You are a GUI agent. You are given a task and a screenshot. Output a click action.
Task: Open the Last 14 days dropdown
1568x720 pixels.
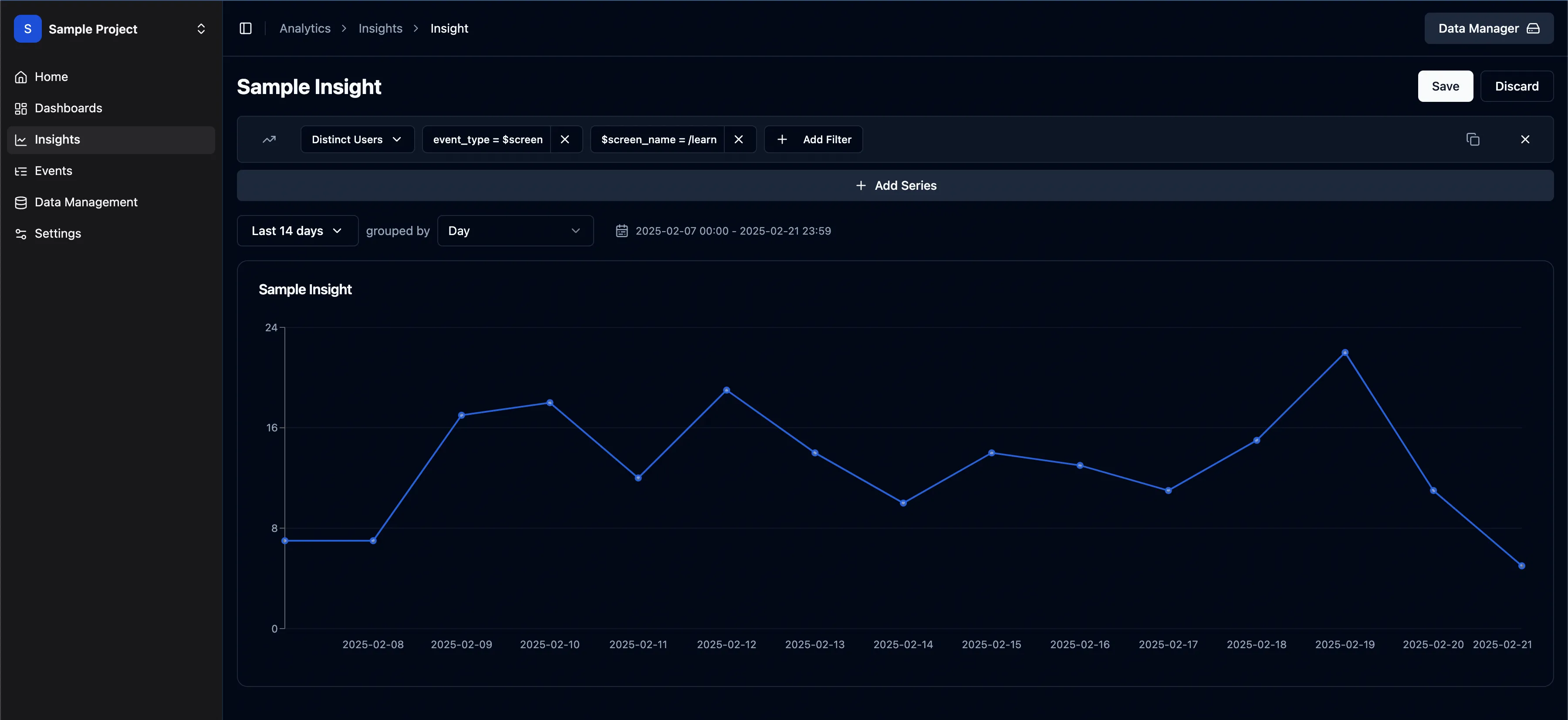(x=297, y=231)
